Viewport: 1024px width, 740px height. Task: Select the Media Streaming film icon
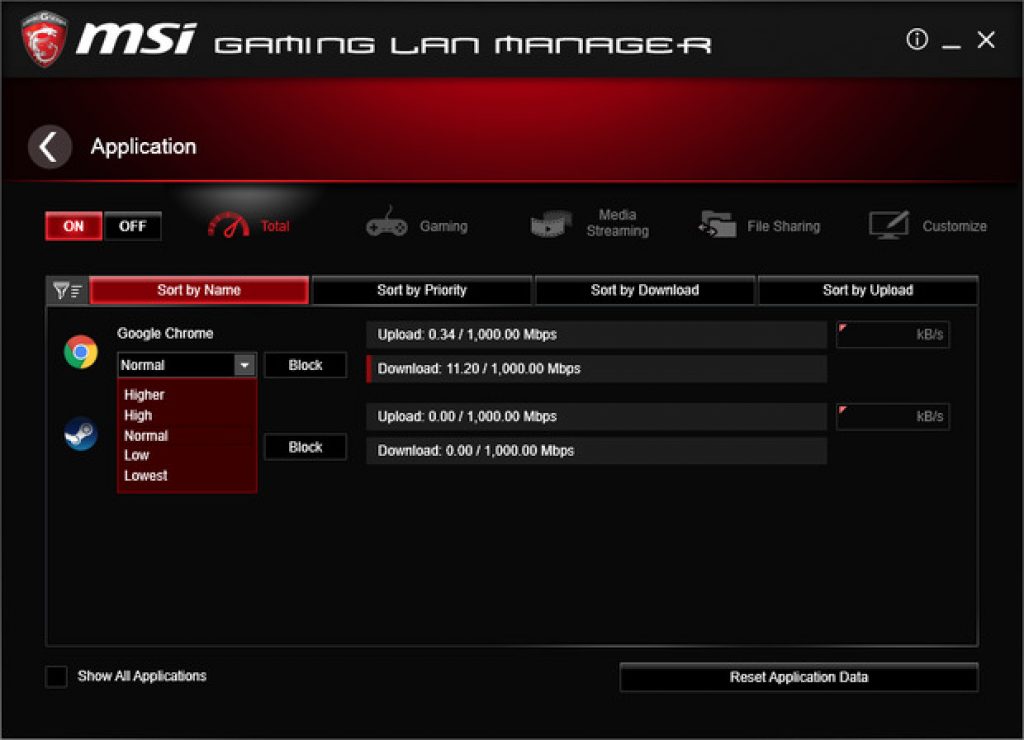click(x=551, y=224)
